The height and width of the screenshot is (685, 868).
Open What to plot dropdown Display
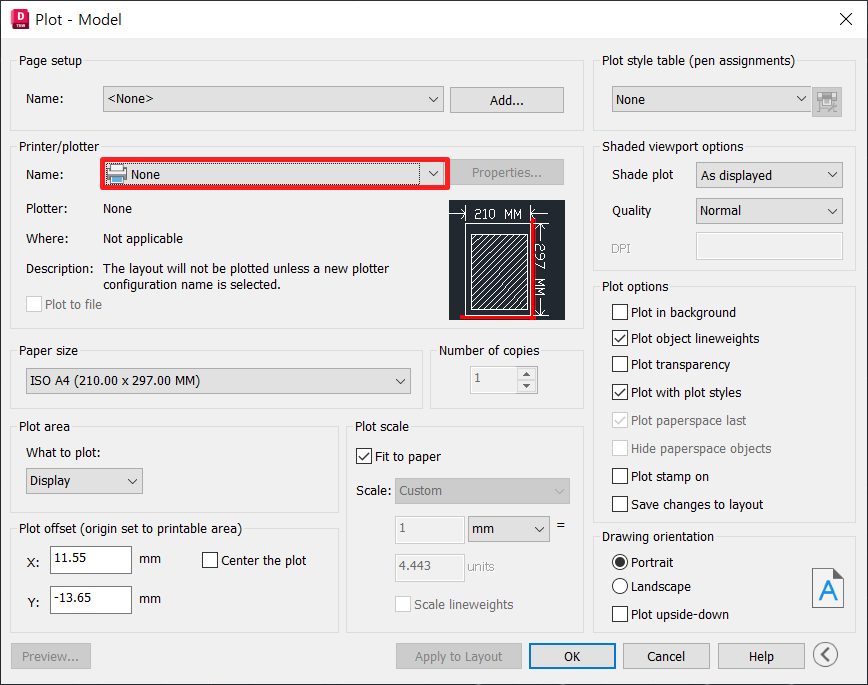tap(84, 481)
